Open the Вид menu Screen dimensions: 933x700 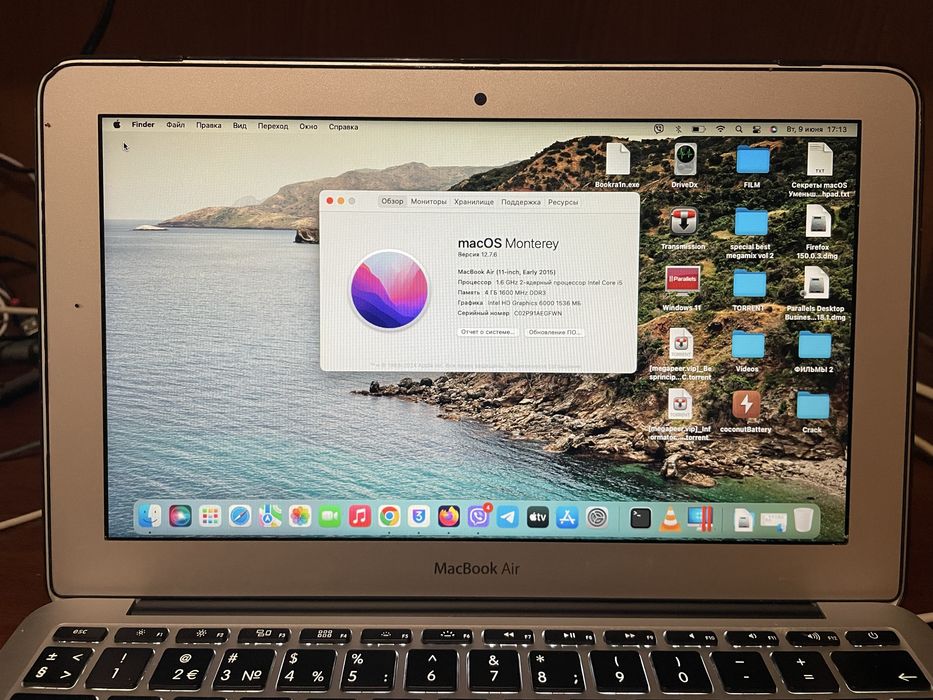click(x=240, y=126)
